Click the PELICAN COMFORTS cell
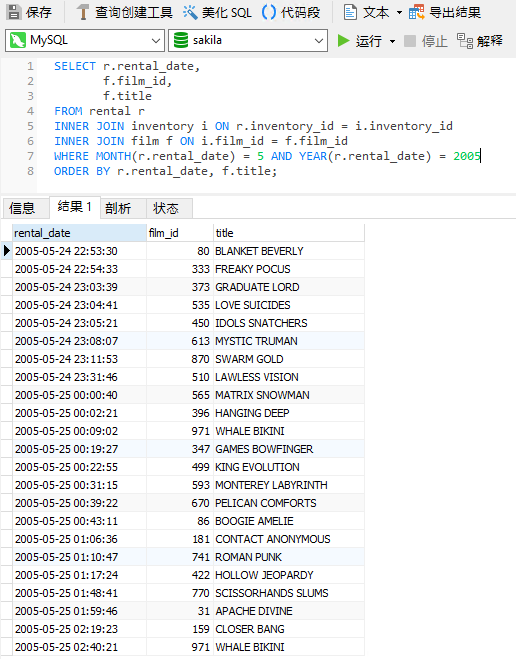Image resolution: width=516 pixels, height=659 pixels. click(x=289, y=503)
